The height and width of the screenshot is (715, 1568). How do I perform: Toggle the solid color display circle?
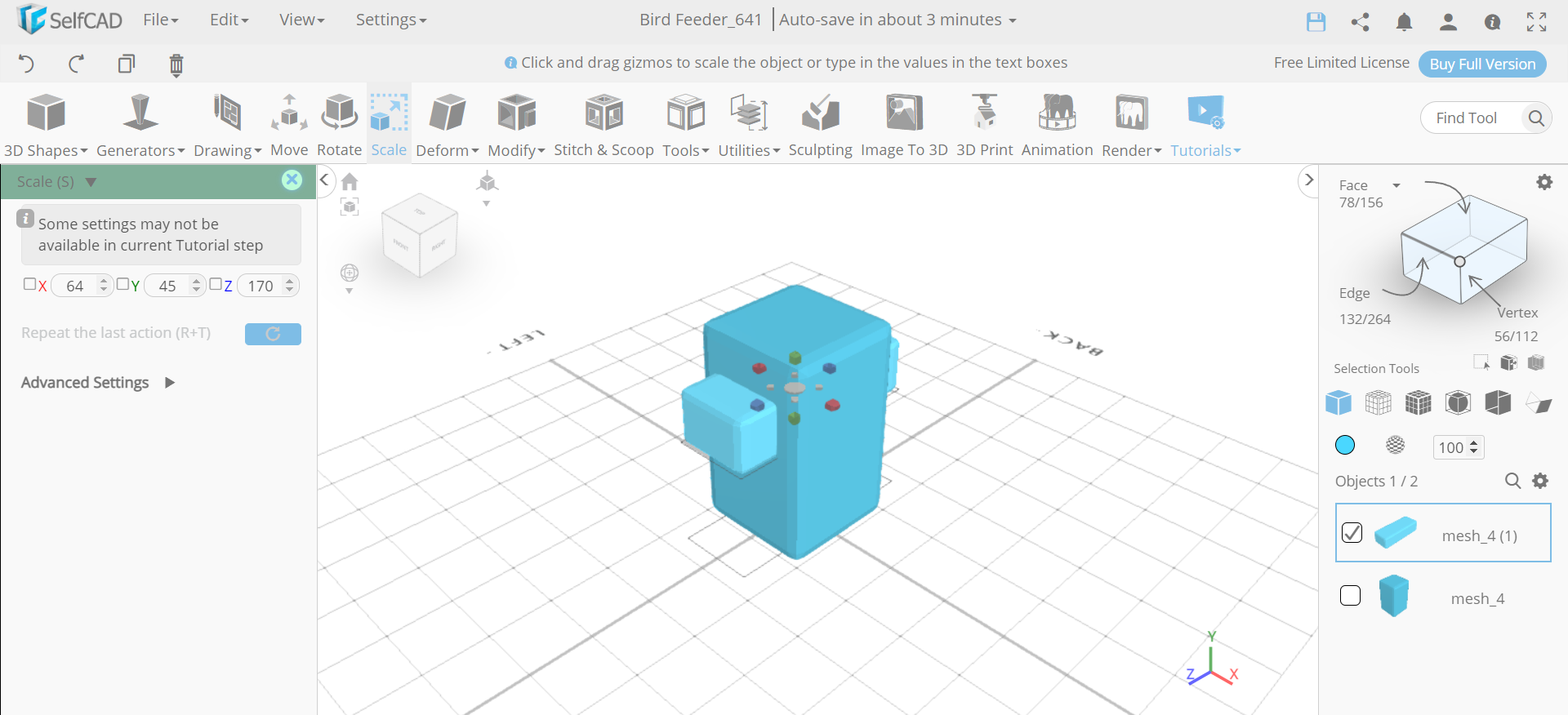(1344, 445)
